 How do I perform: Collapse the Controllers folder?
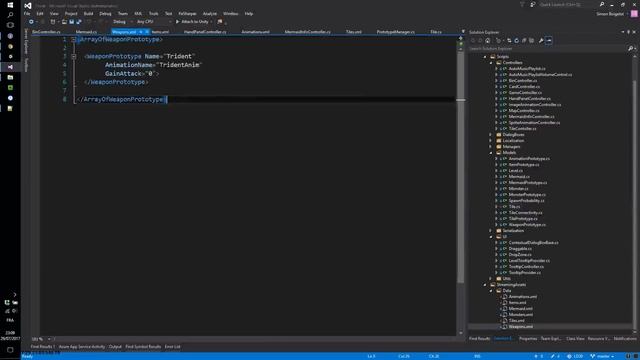492,62
